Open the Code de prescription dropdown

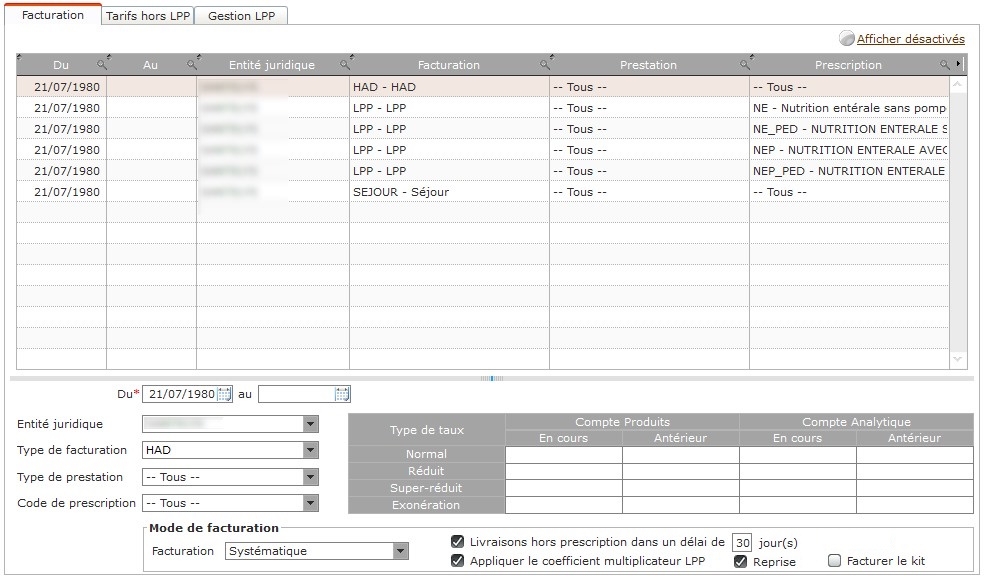311,503
